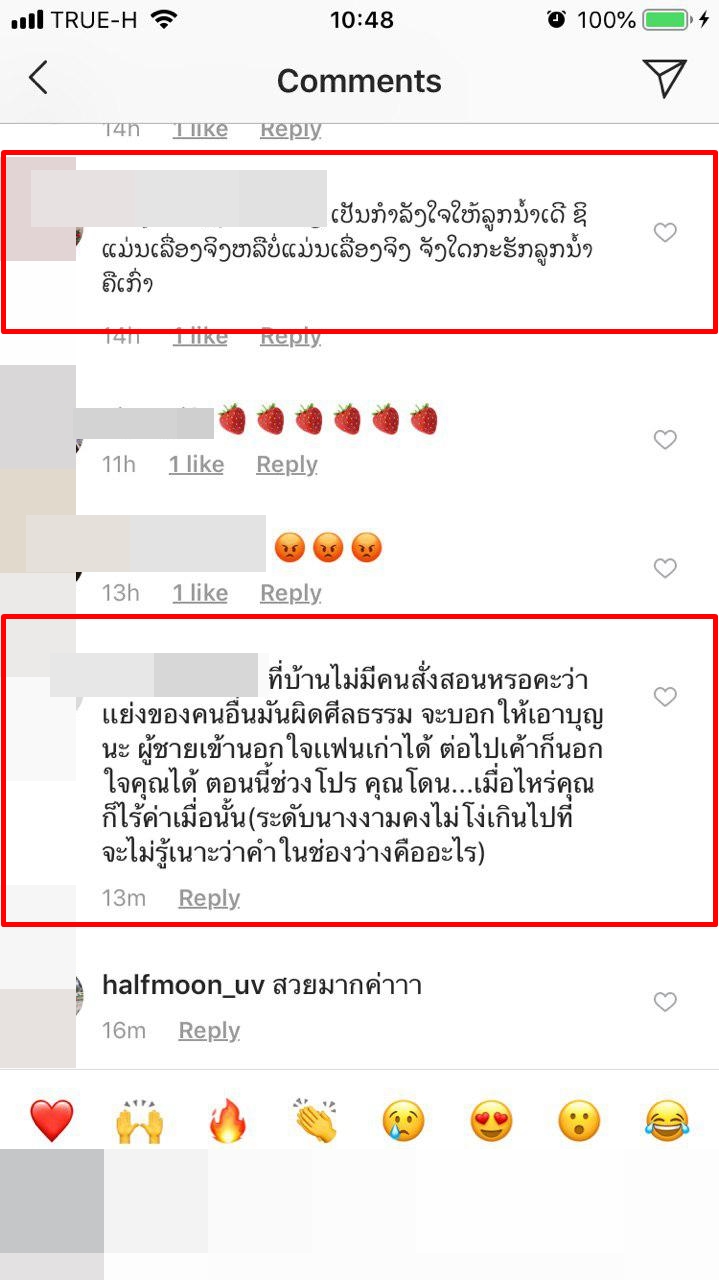Like the angry face emoji comment
Viewport: 719px width, 1280px height.
pyautogui.click(x=665, y=568)
